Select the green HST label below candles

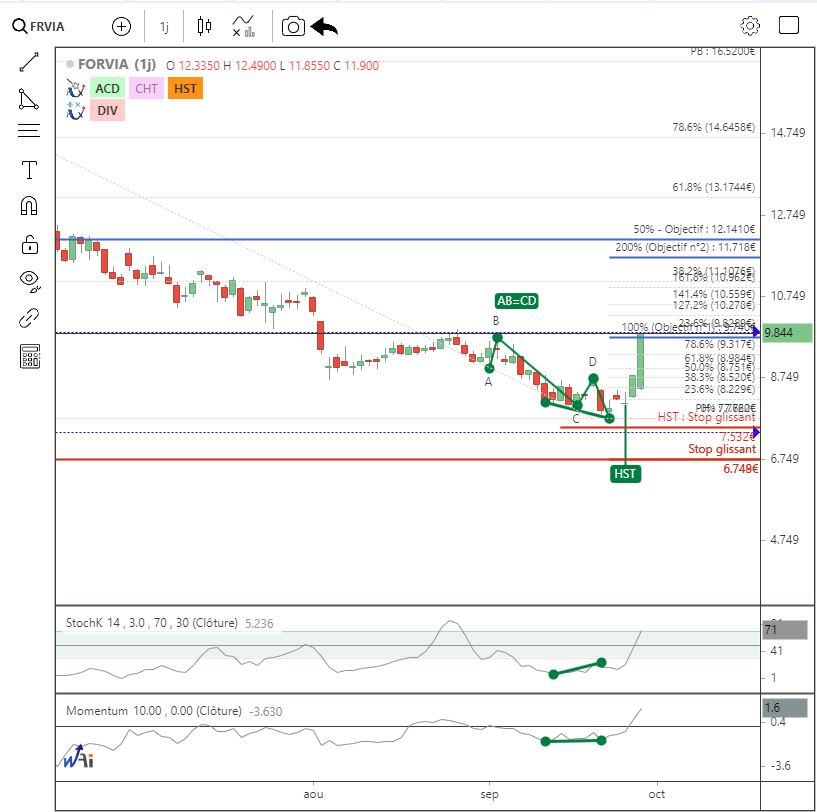point(625,473)
